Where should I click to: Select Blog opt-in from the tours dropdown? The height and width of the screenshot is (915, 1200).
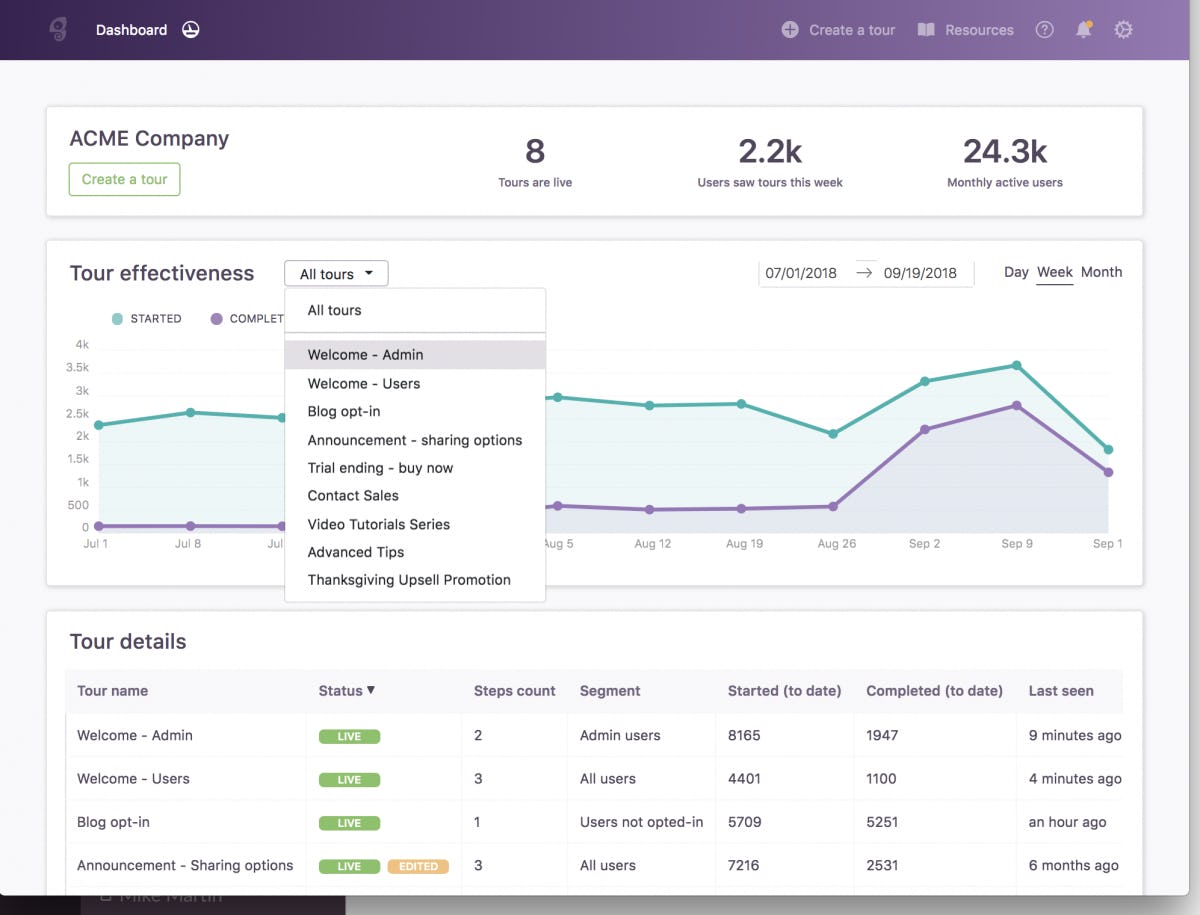pyautogui.click(x=344, y=411)
